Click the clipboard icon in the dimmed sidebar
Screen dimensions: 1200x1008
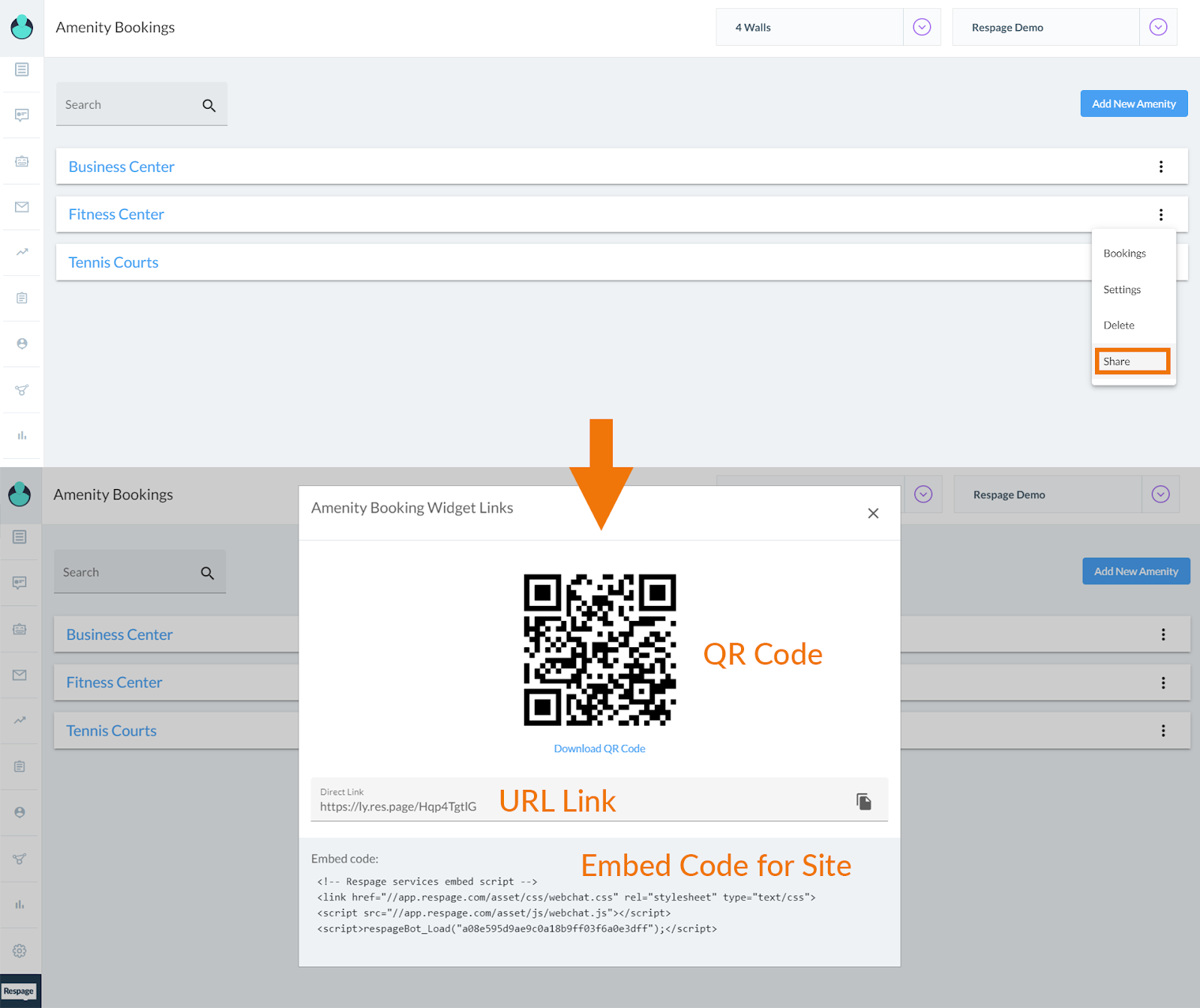coord(19,766)
